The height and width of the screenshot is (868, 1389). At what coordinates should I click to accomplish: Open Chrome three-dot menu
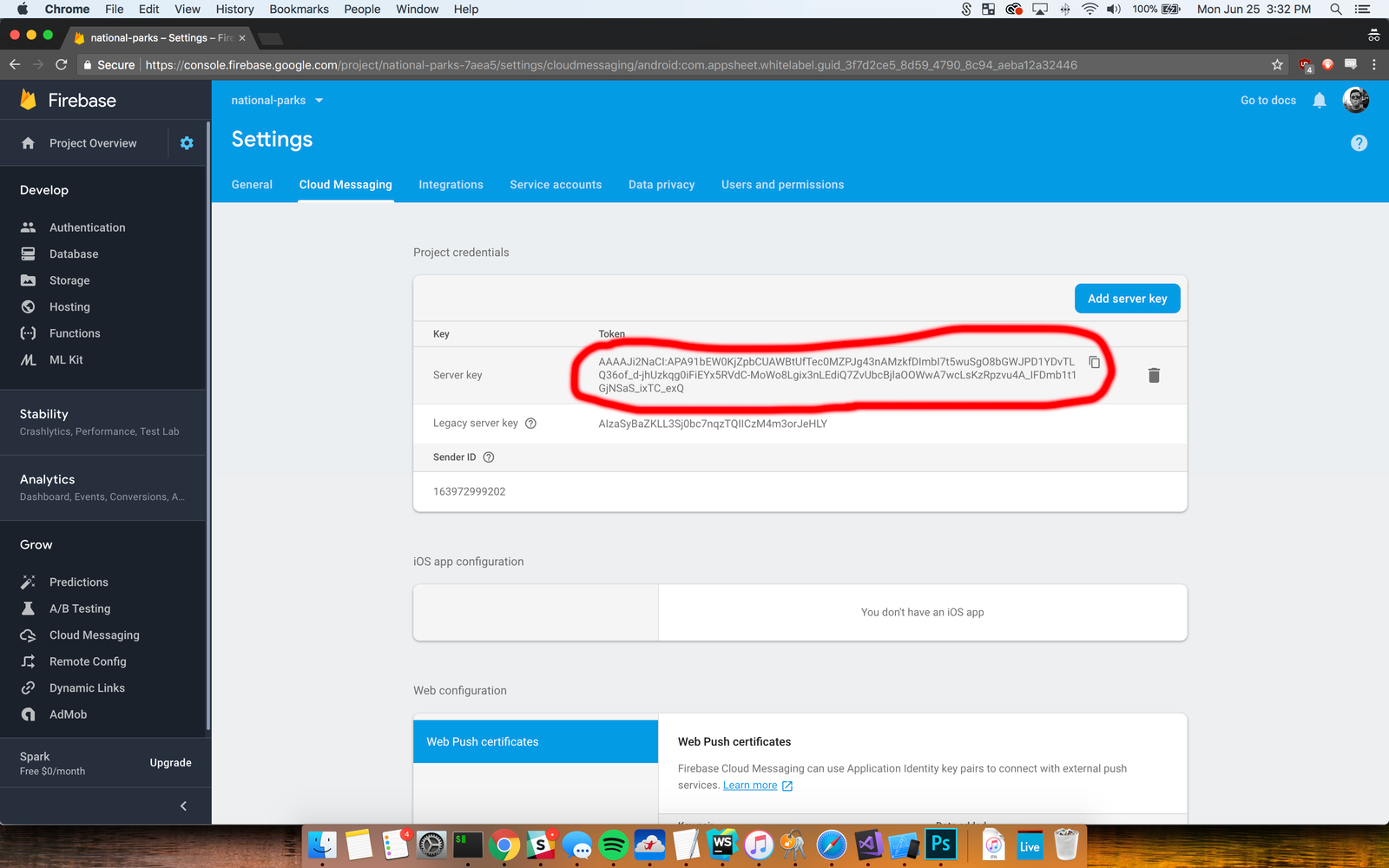tap(1373, 65)
